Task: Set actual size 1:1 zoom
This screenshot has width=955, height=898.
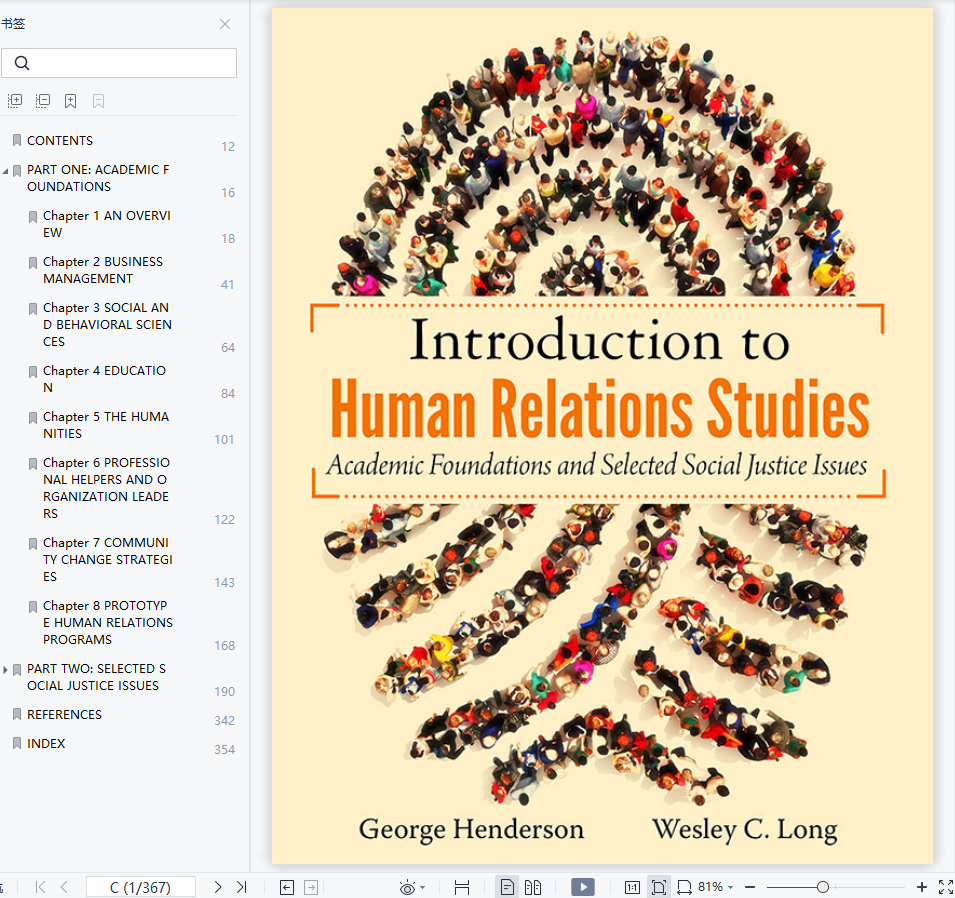Action: pos(632,888)
